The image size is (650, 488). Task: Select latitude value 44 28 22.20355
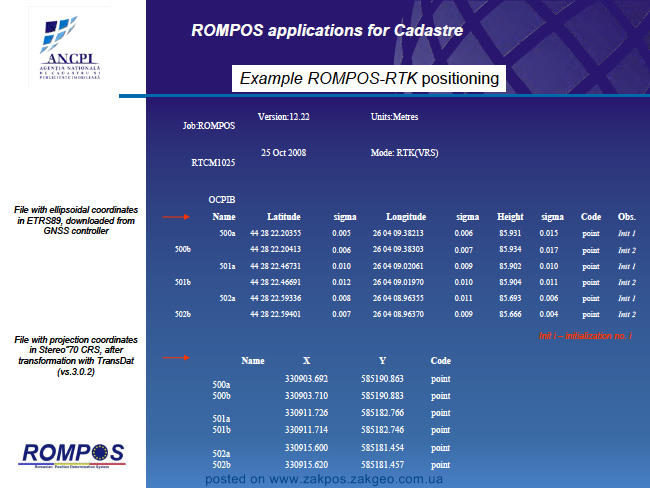coord(275,233)
